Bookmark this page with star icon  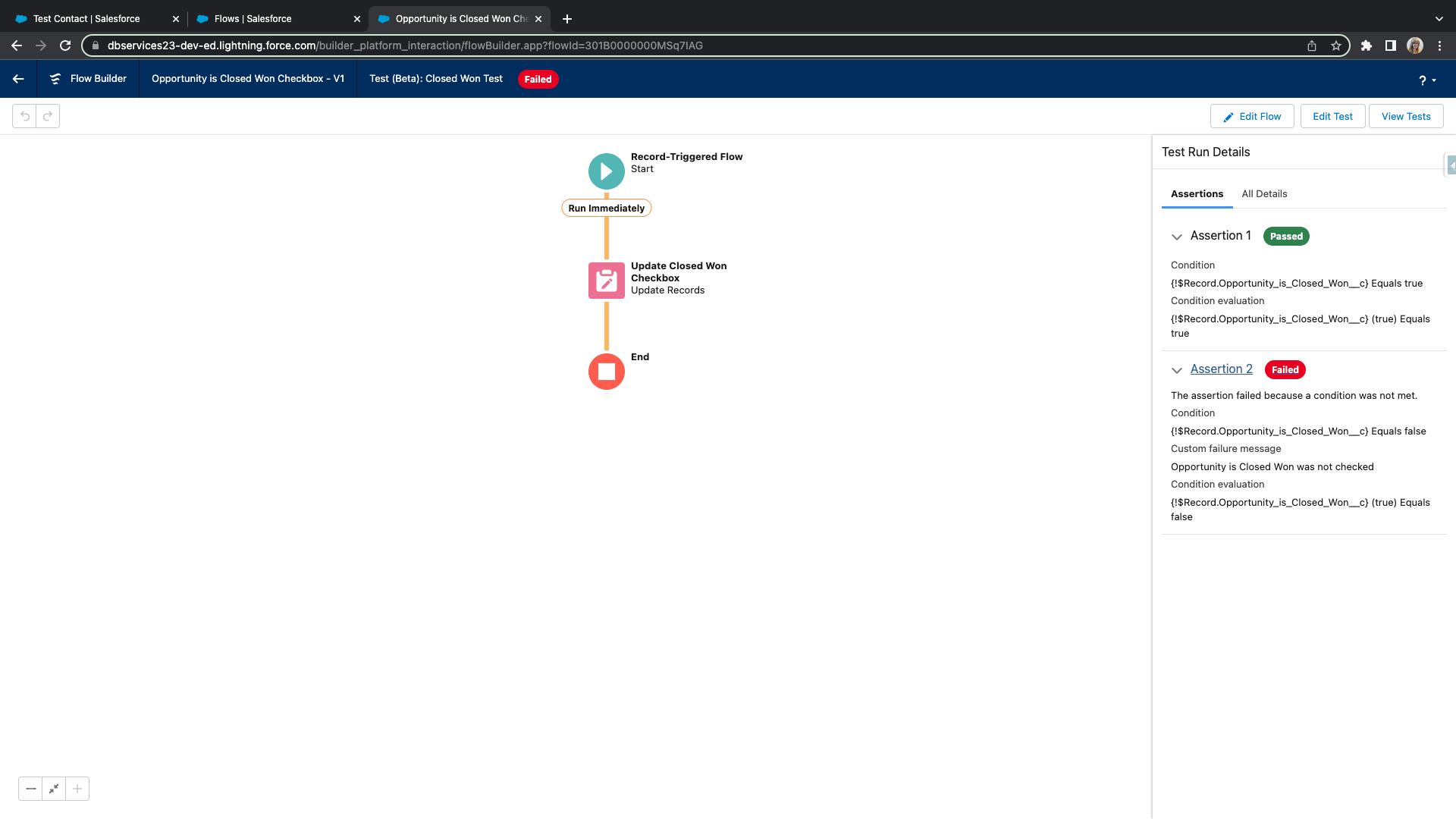[x=1336, y=45]
